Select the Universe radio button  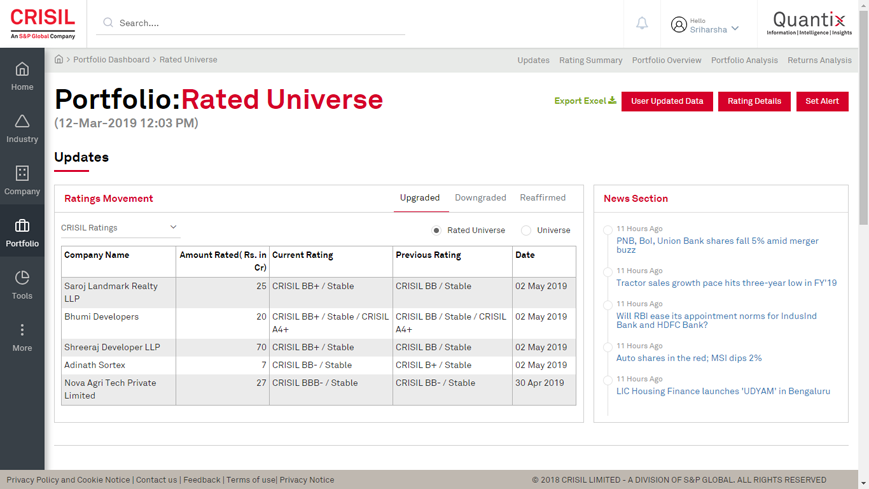tap(526, 230)
